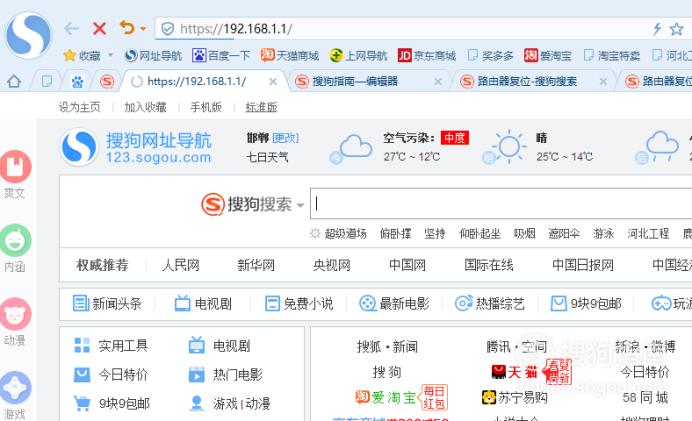Image resolution: width=692 pixels, height=421 pixels.
Task: Click the home icon in tab bar
Action: (x=14, y=81)
